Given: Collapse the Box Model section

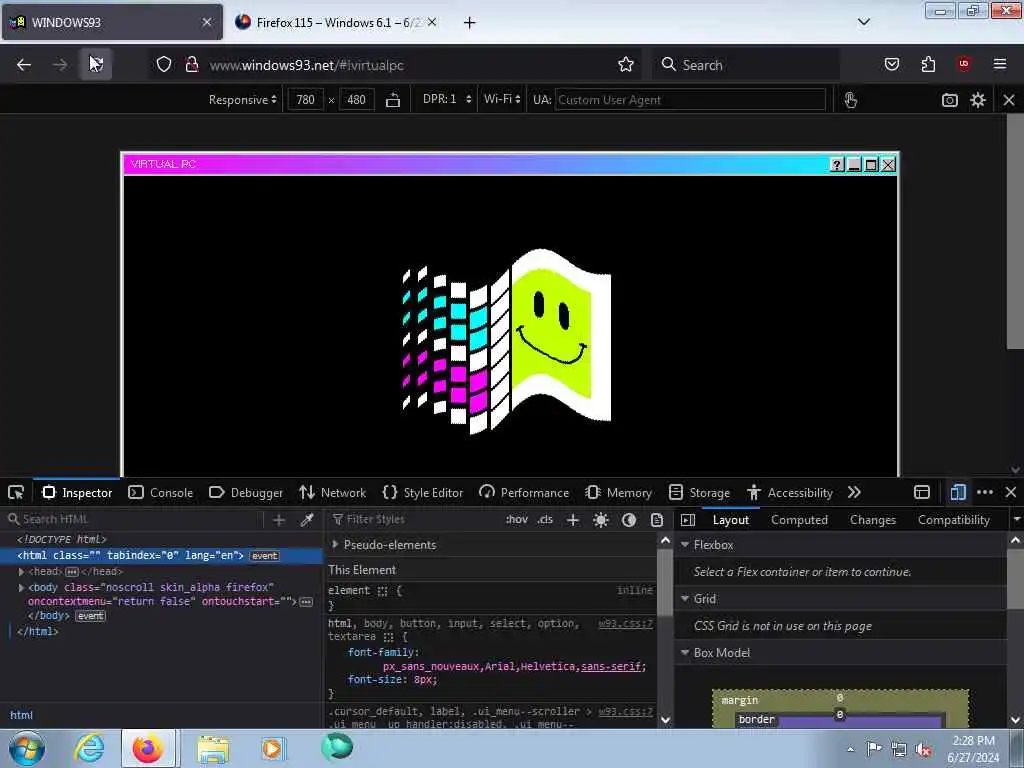Looking at the screenshot, I should pyautogui.click(x=685, y=652).
